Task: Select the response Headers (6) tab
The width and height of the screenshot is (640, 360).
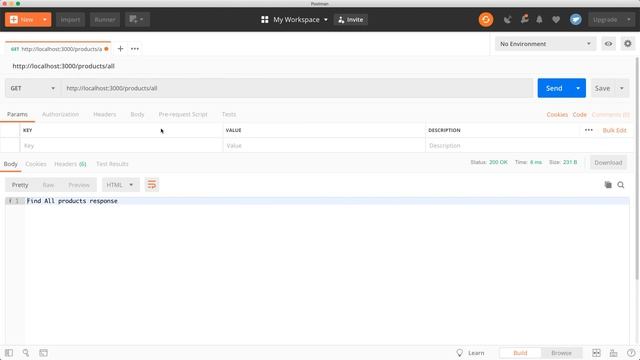Action: point(70,164)
